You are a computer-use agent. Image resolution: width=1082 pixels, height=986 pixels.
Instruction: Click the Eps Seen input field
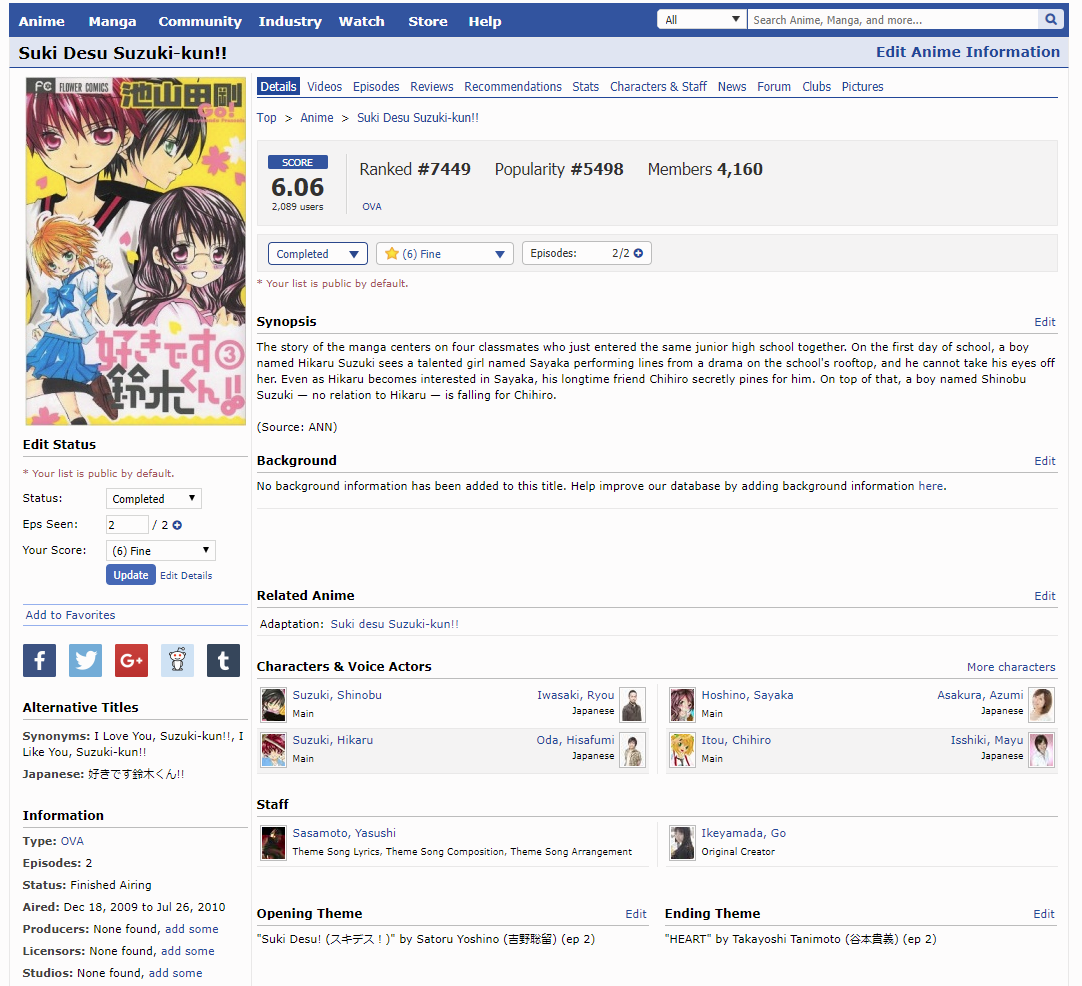coord(126,525)
